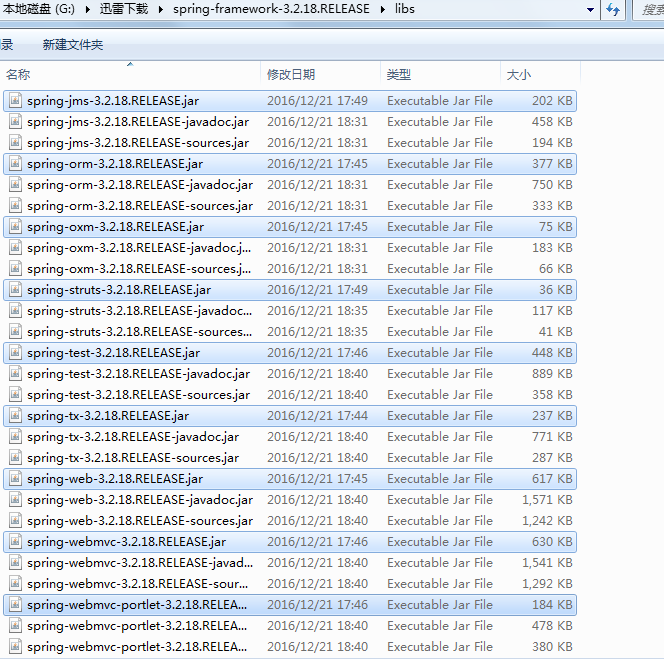The image size is (664, 659).
Task: Click the 458 KB size cell
Action: click(x=552, y=122)
